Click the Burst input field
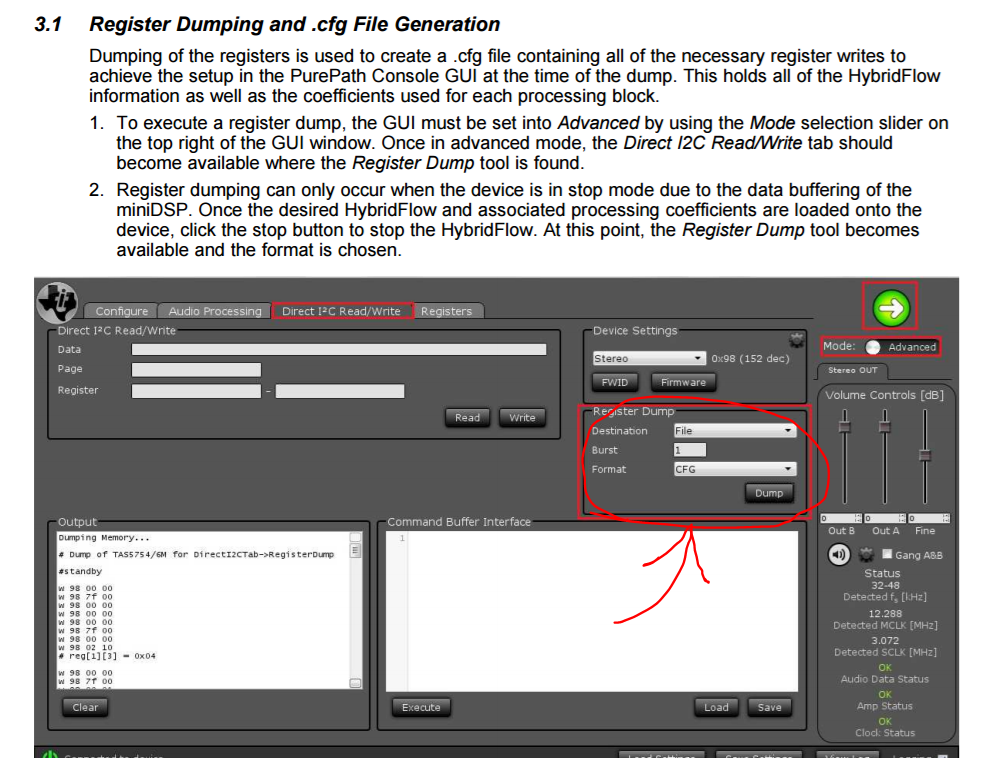987x758 pixels. [x=690, y=450]
